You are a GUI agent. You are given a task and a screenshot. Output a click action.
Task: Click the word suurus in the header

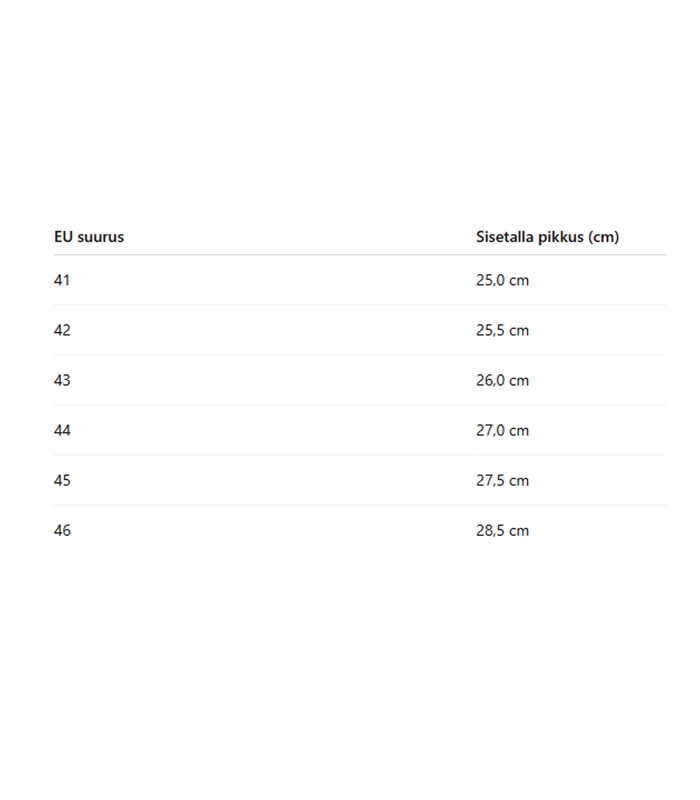pos(100,238)
